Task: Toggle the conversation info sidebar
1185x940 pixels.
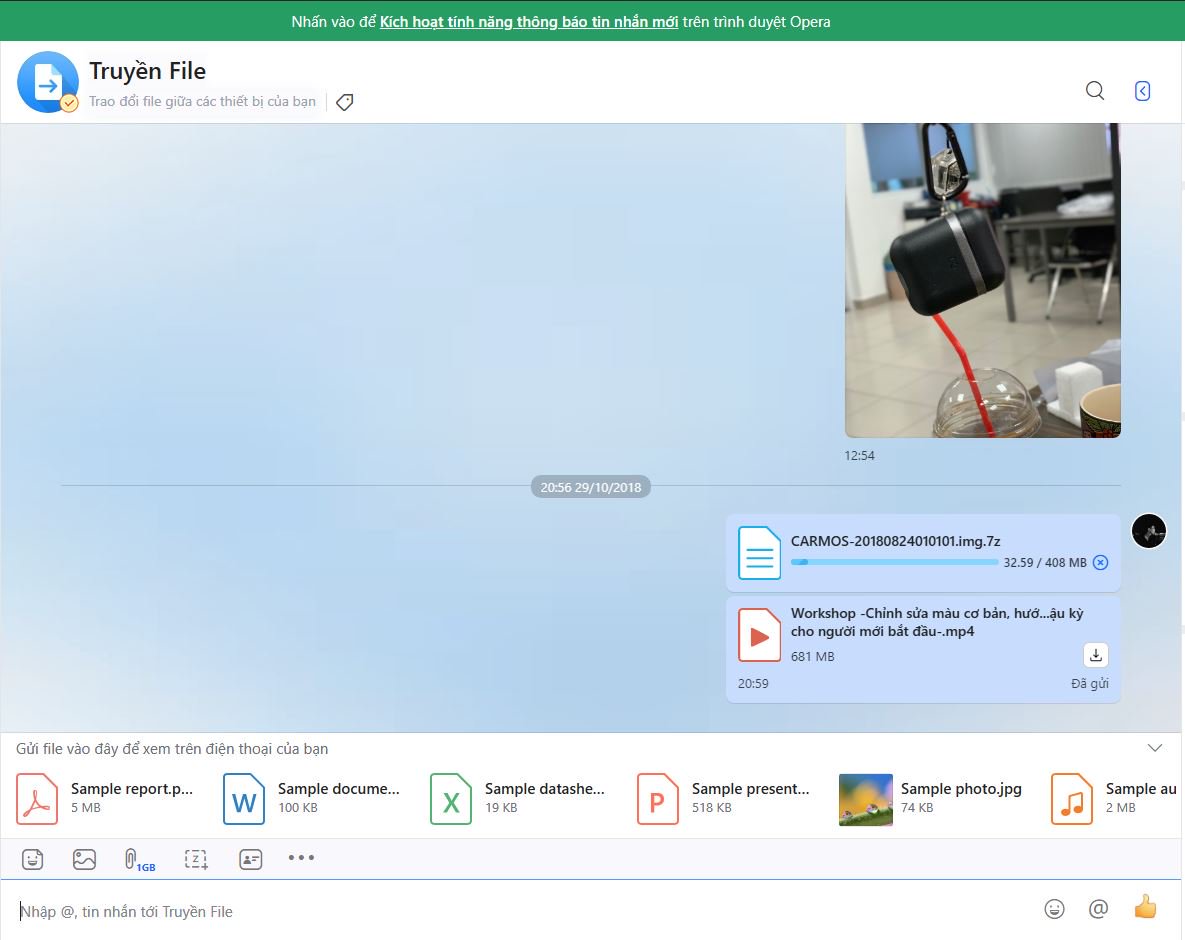Action: pos(1142,90)
